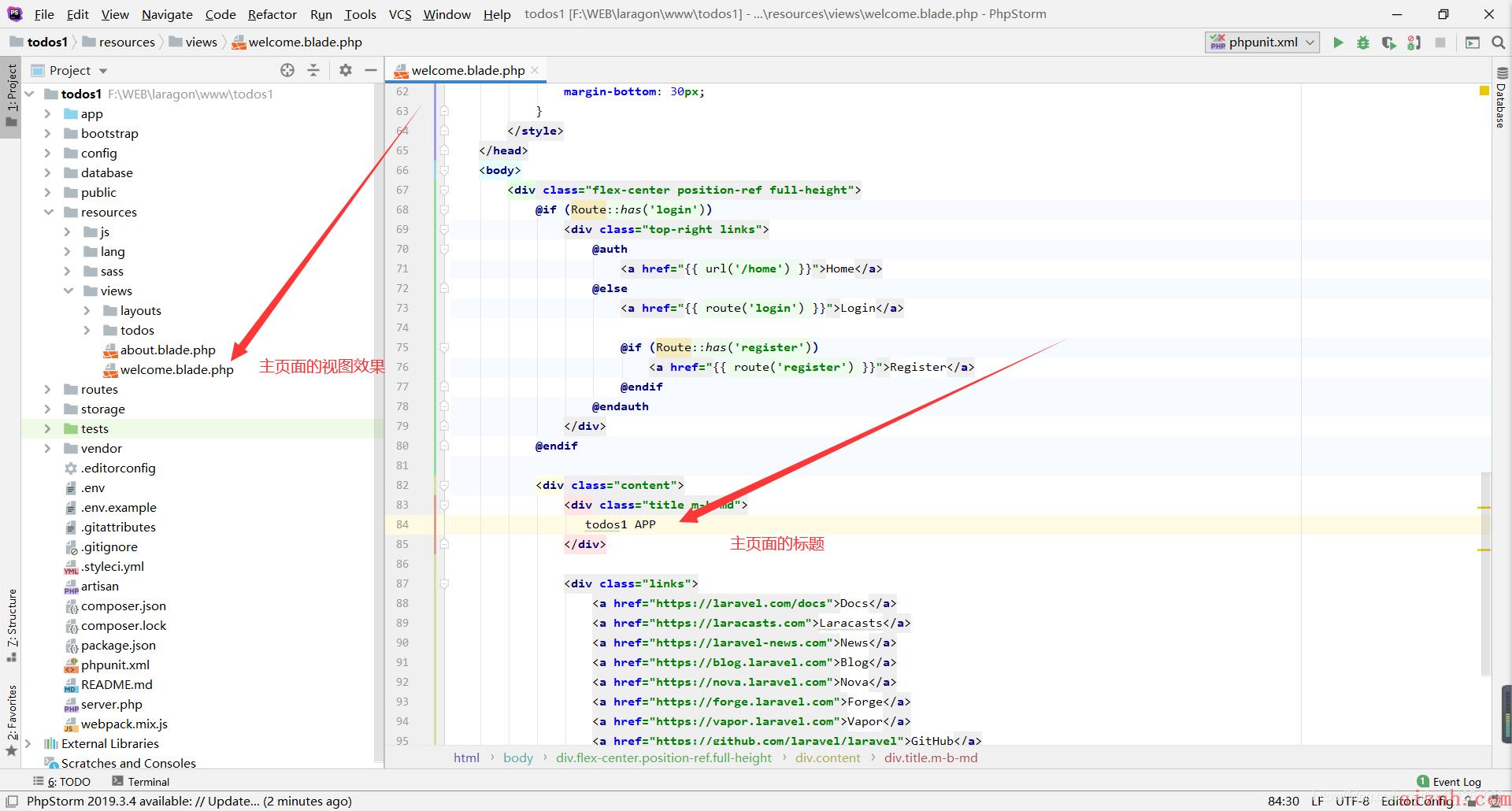Click the UTF-8 encoding status entry

1352,801
